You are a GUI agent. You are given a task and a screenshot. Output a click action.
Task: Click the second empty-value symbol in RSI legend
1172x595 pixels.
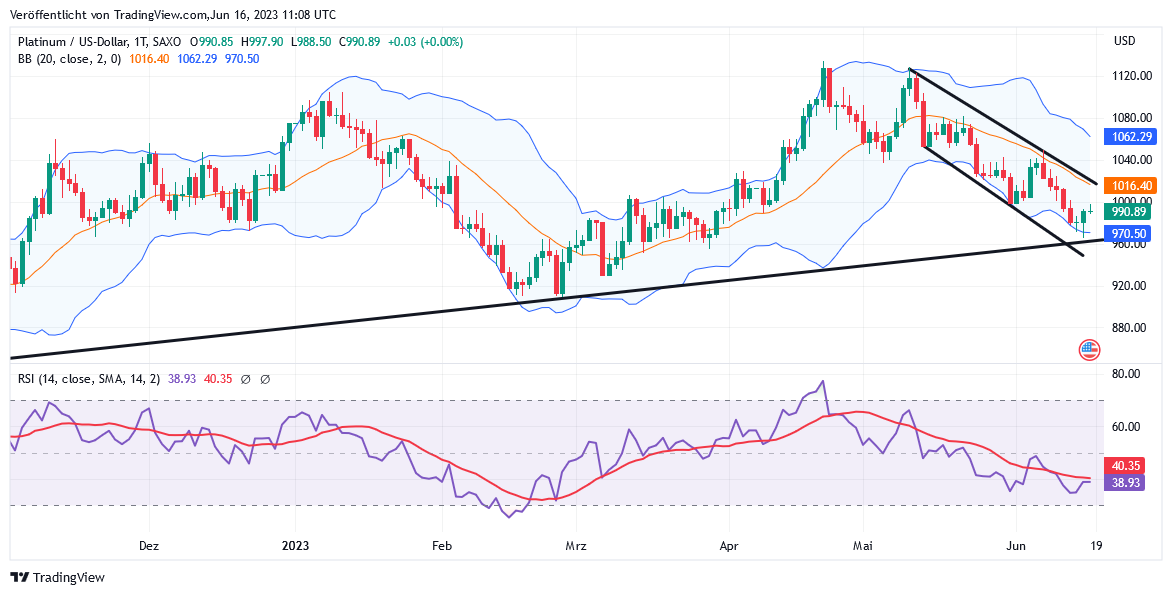click(x=265, y=379)
